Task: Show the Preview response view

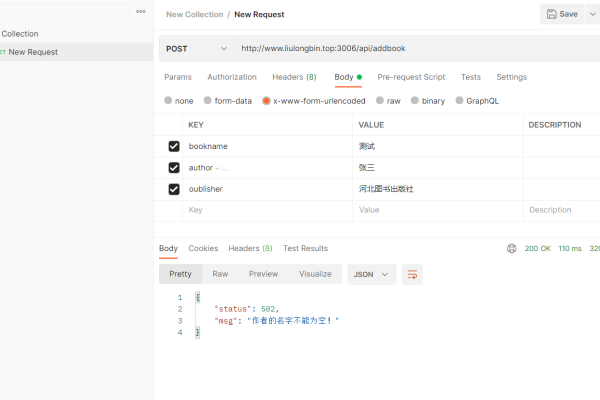Action: pos(263,274)
